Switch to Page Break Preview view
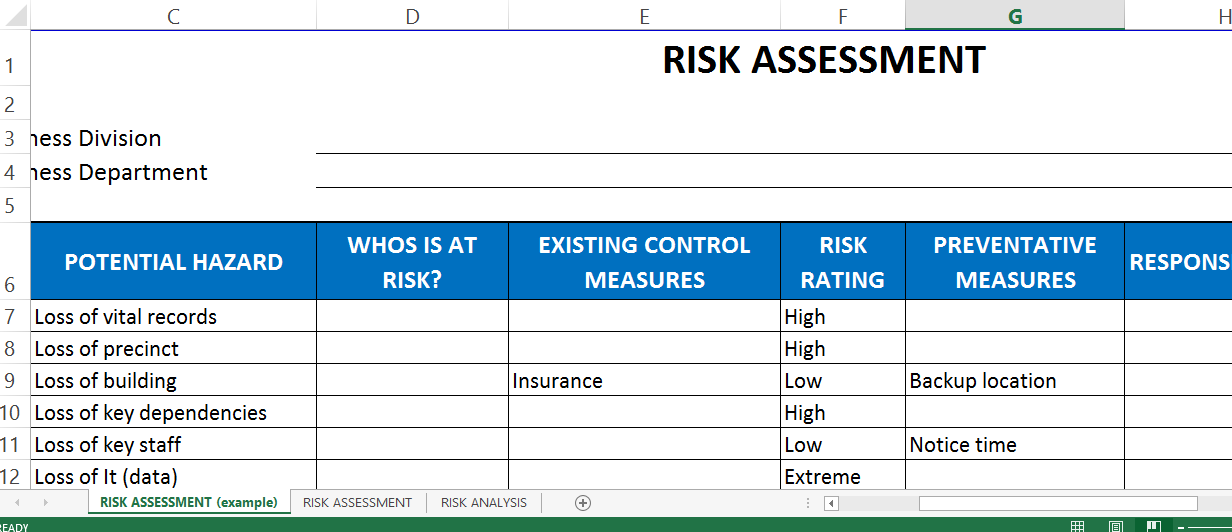Image resolution: width=1232 pixels, height=532 pixels. (x=1153, y=526)
